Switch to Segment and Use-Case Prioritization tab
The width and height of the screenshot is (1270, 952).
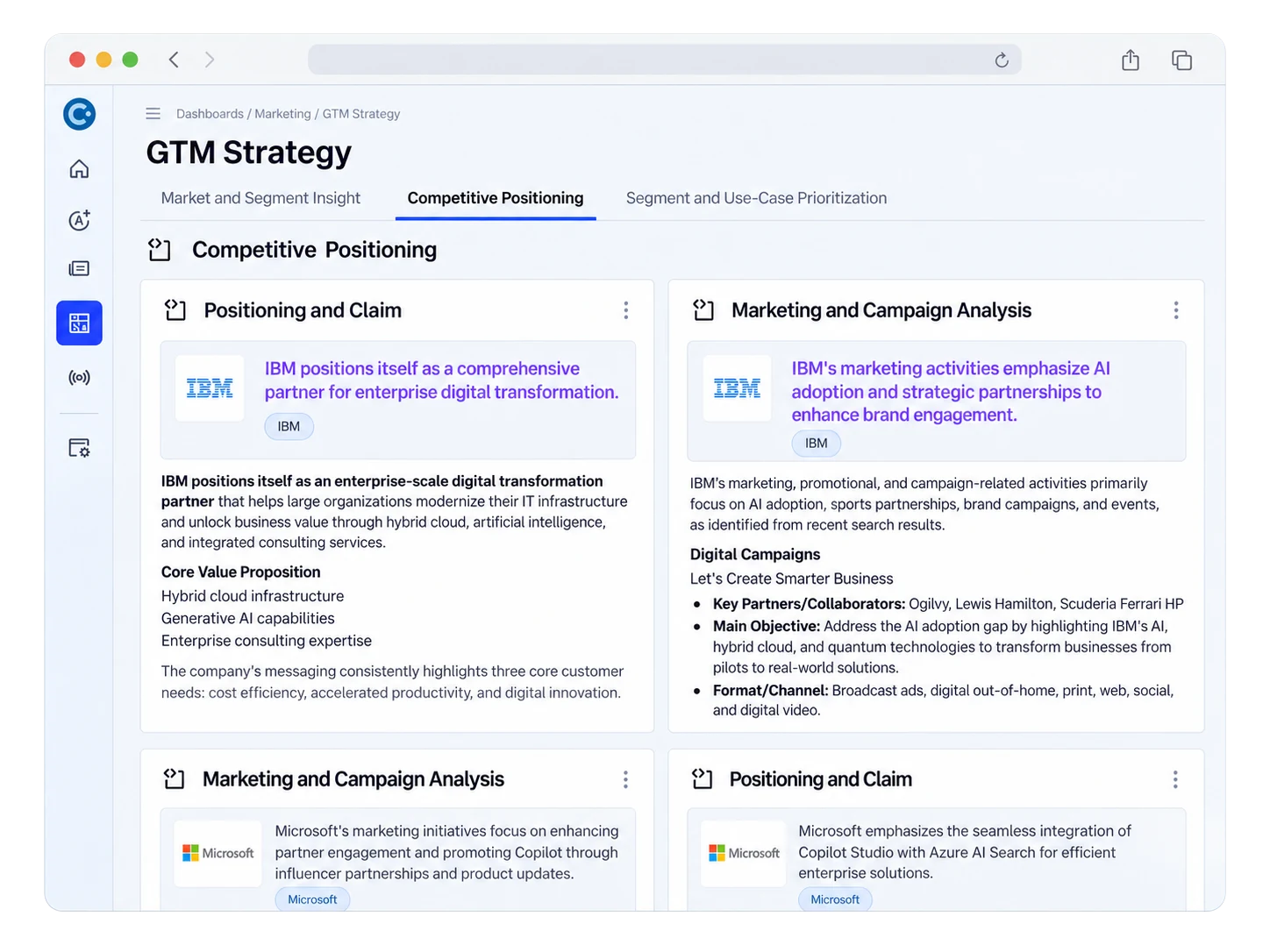coord(756,198)
